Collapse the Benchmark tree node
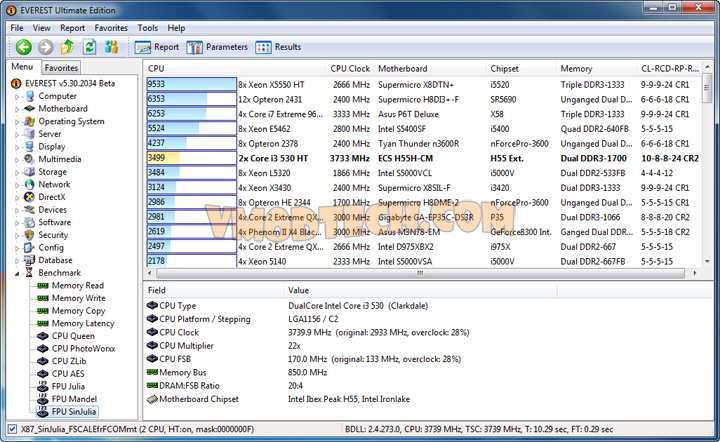This screenshot has height=442, width=720. click(17, 274)
